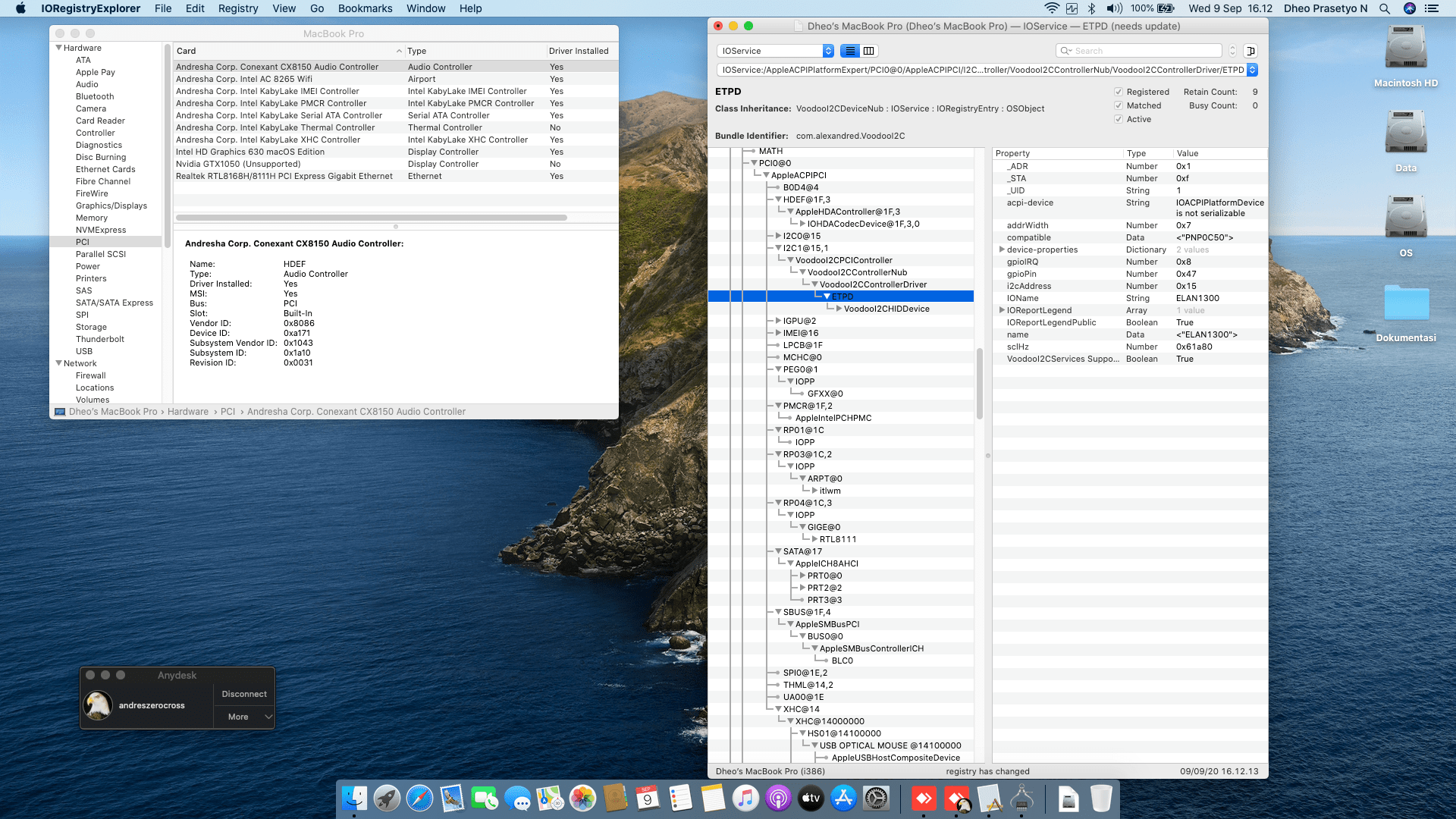Open Finder from the Dock

click(x=354, y=798)
